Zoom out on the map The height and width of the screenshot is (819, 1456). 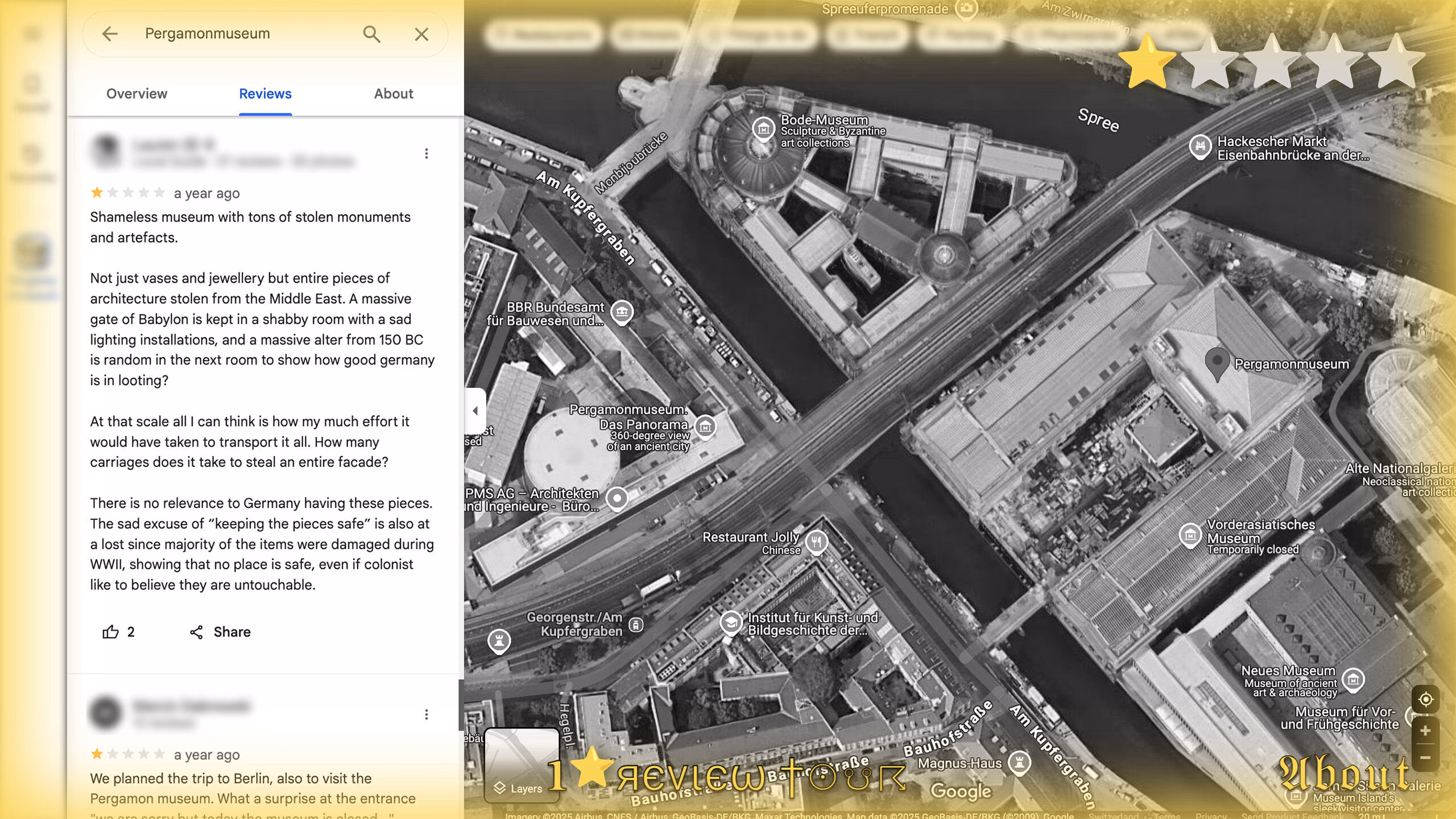click(x=1425, y=758)
